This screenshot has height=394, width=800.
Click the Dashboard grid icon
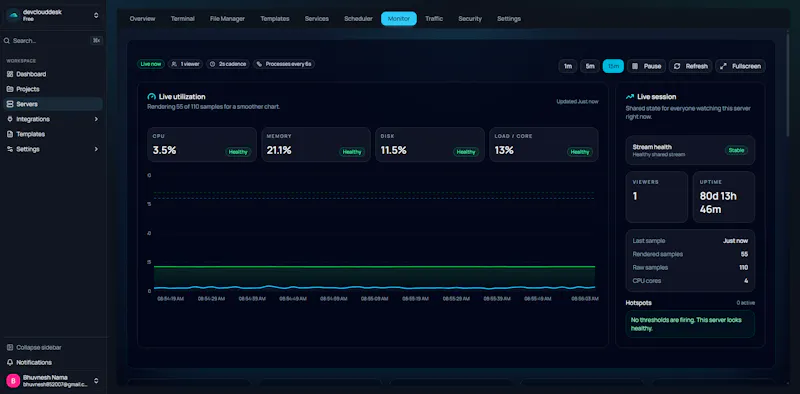(x=10, y=74)
